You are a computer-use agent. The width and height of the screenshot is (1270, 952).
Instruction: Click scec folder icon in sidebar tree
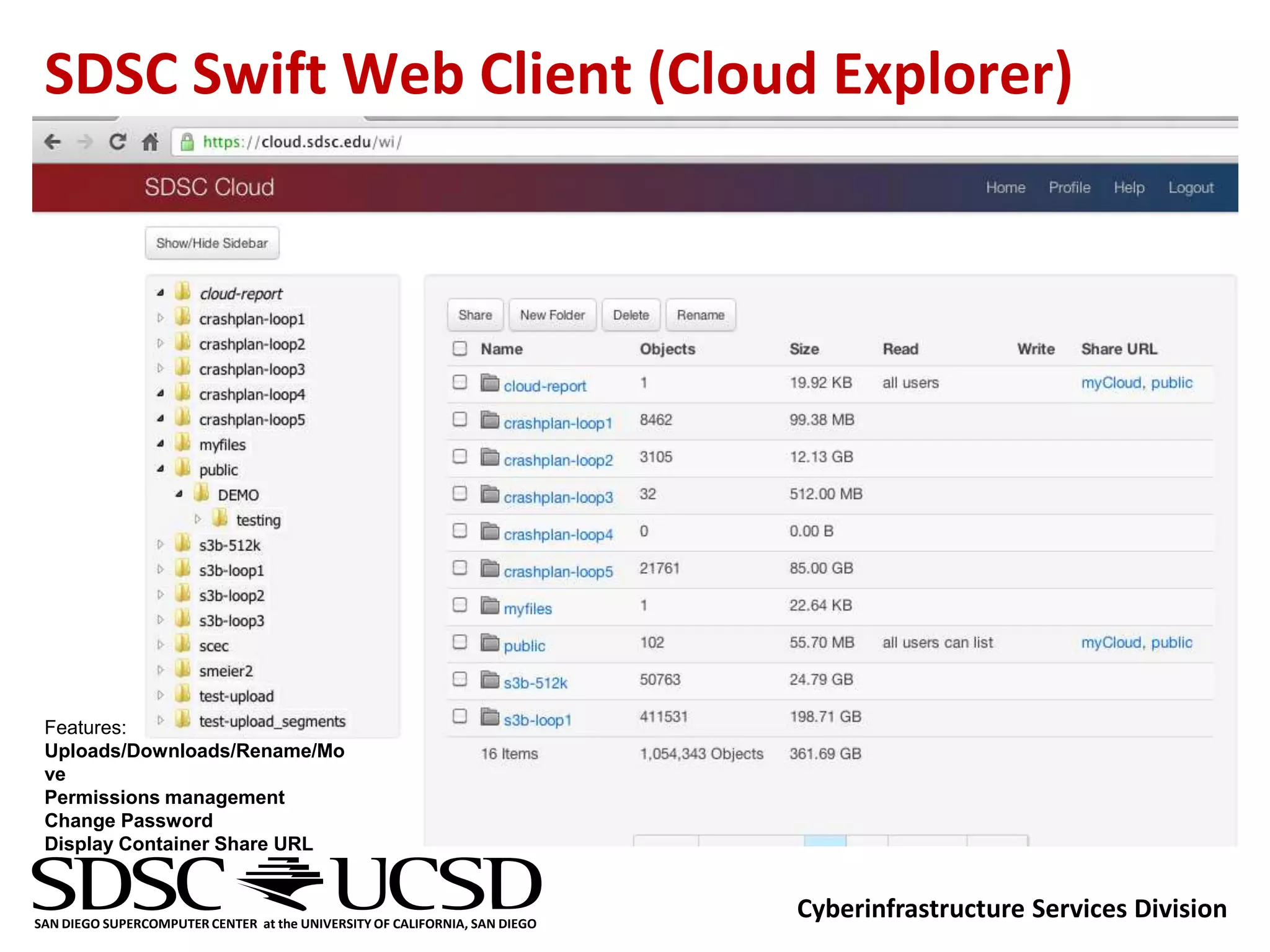click(183, 645)
